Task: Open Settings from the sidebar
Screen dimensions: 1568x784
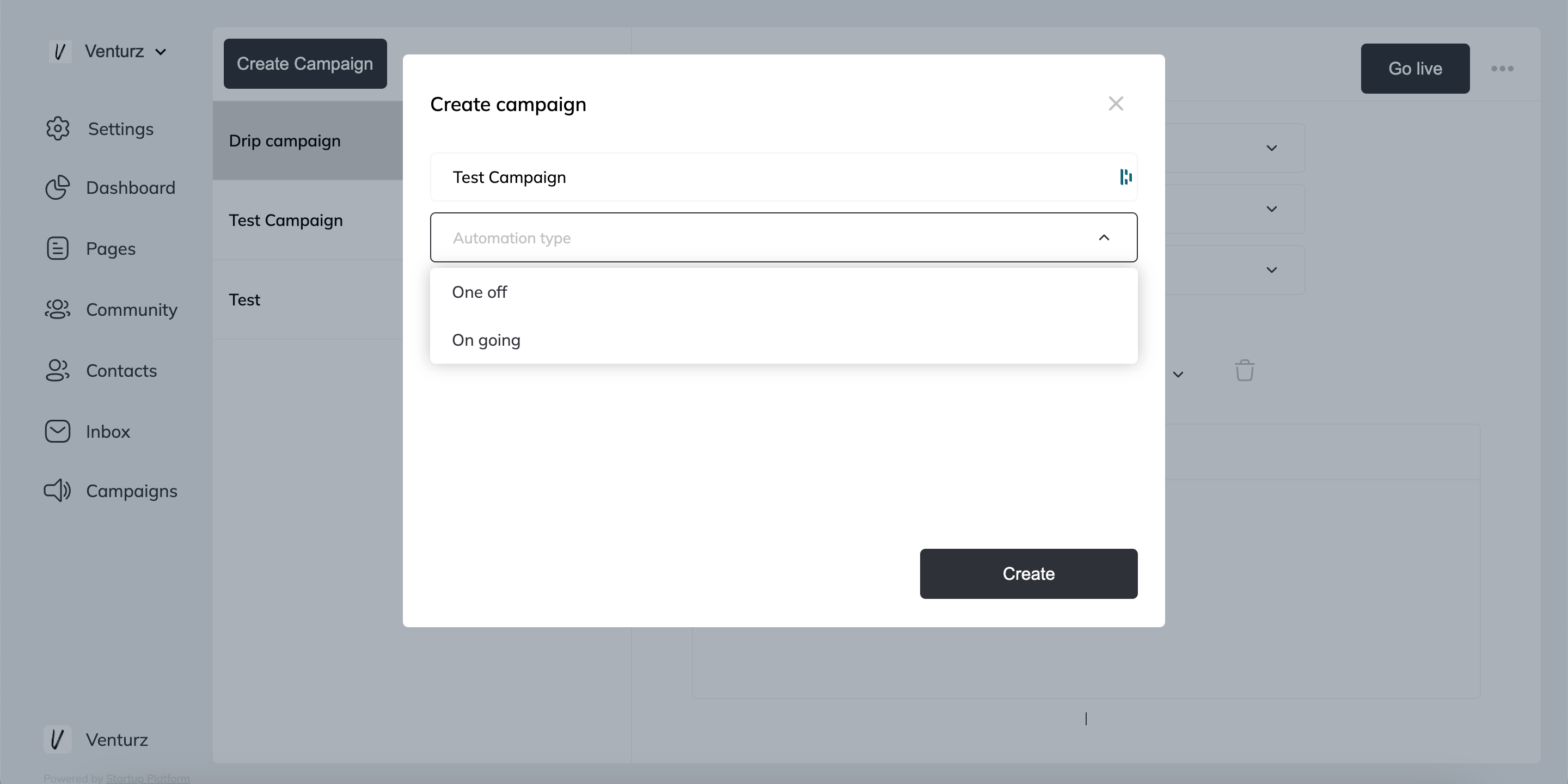Action: pos(120,128)
